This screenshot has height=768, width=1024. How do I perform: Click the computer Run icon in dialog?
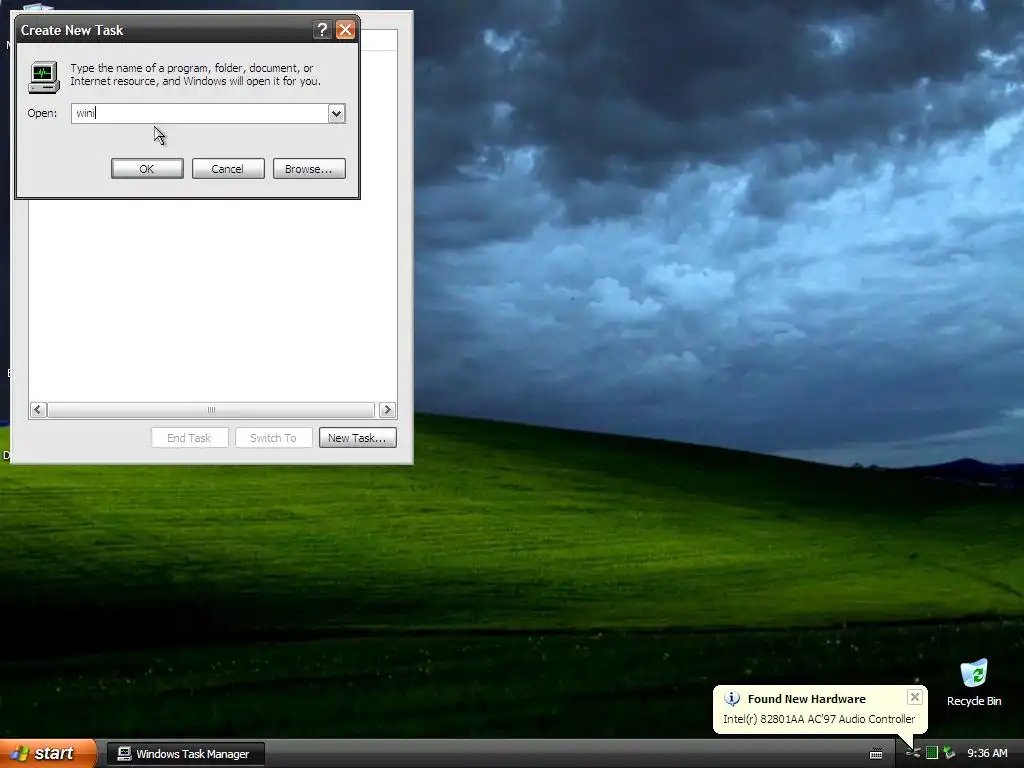pos(44,77)
